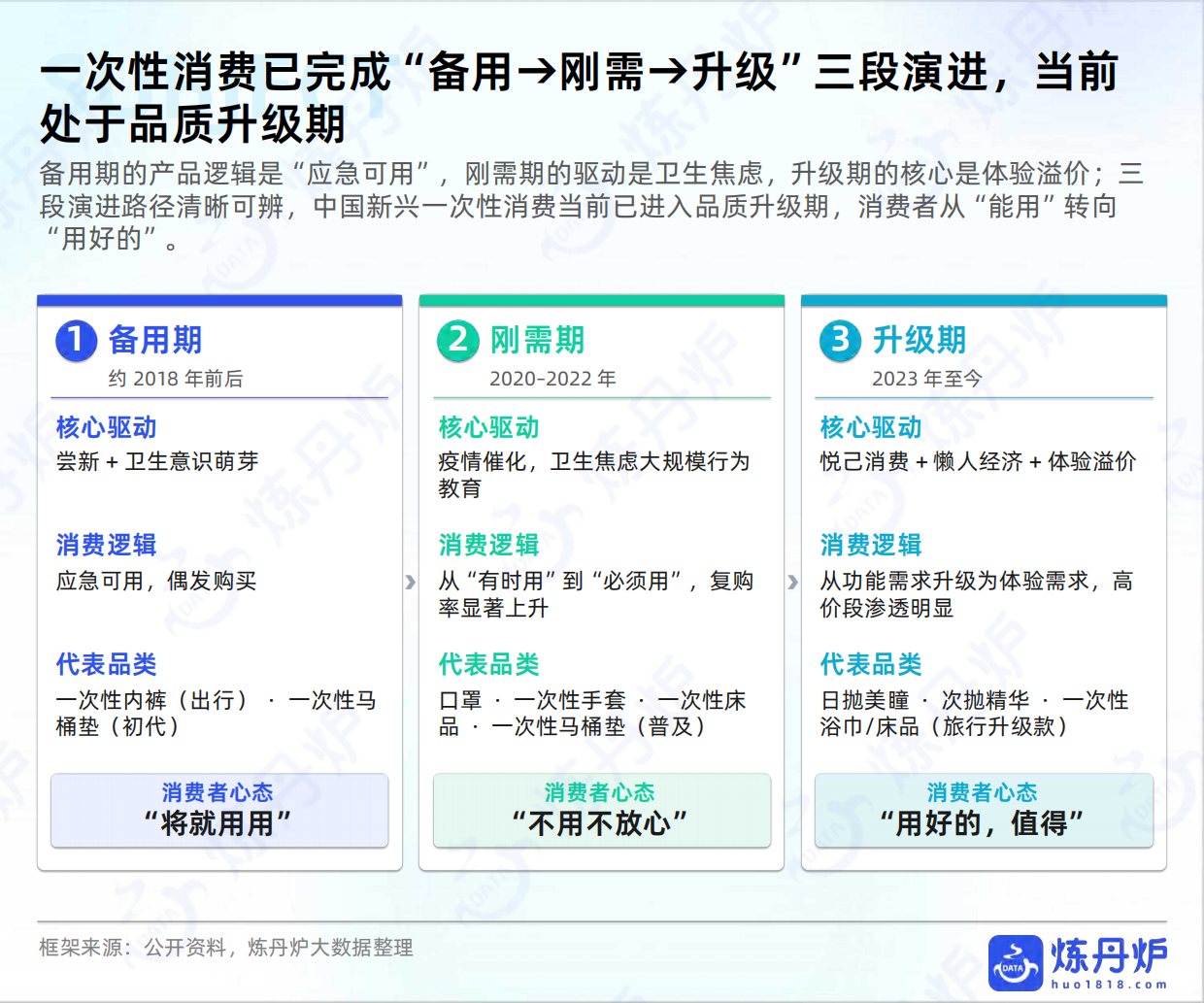This screenshot has height=1003, width=1204.
Task: Select the 升级期 heading
Action: pyautogui.click(x=920, y=340)
